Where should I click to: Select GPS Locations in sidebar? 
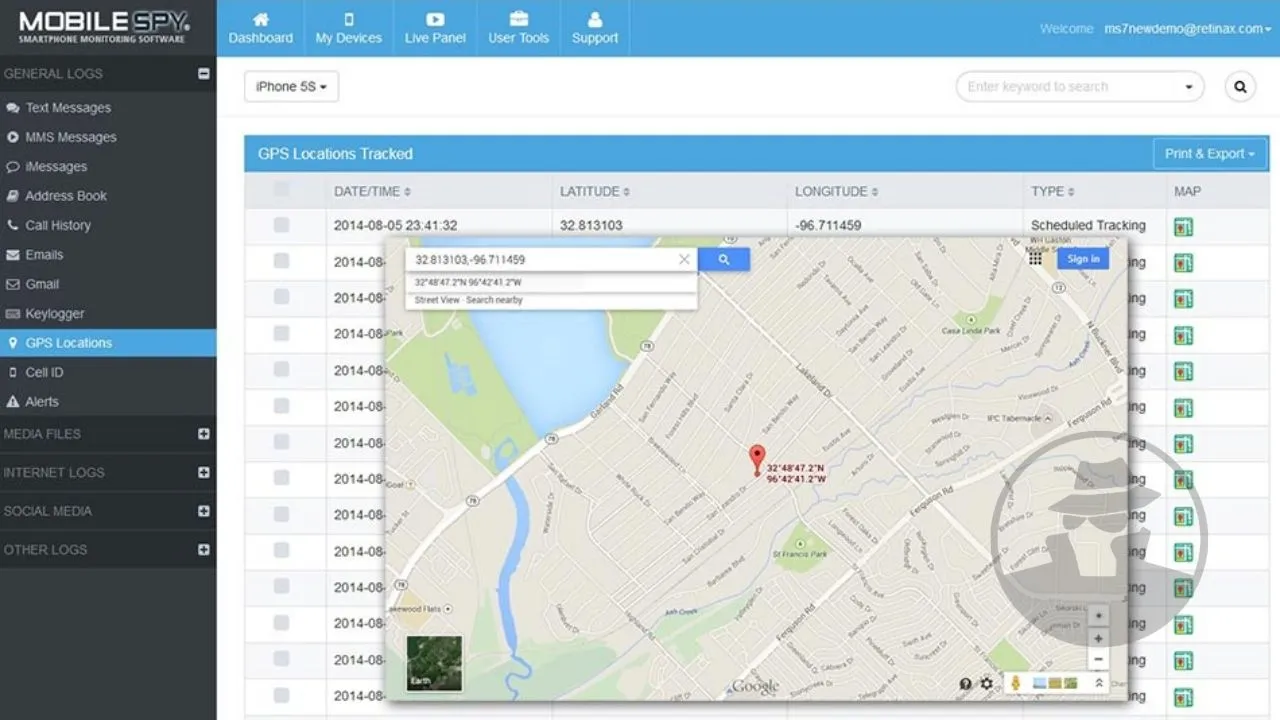click(x=108, y=343)
